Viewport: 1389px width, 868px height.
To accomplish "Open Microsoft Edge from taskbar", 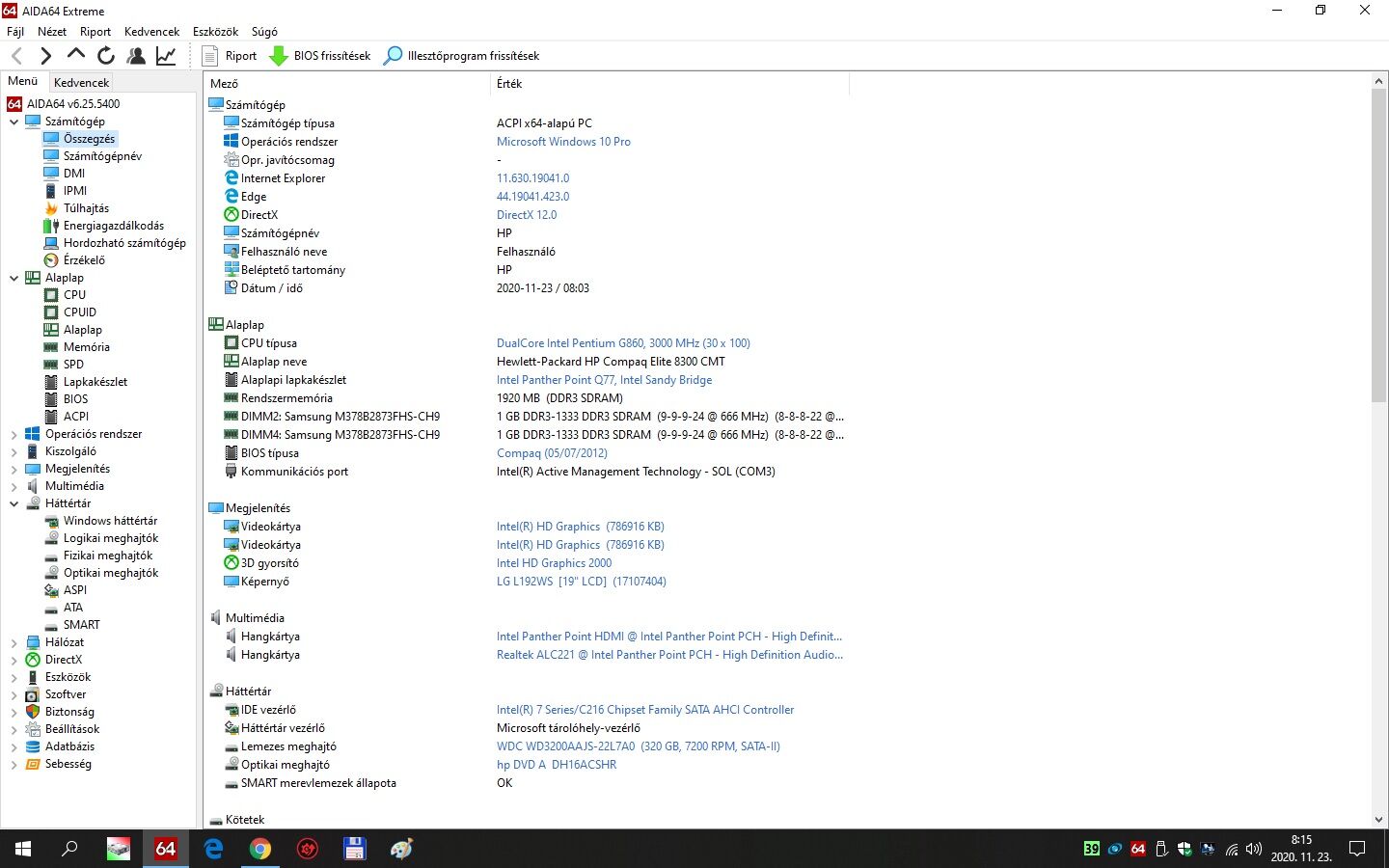I will [x=213, y=849].
